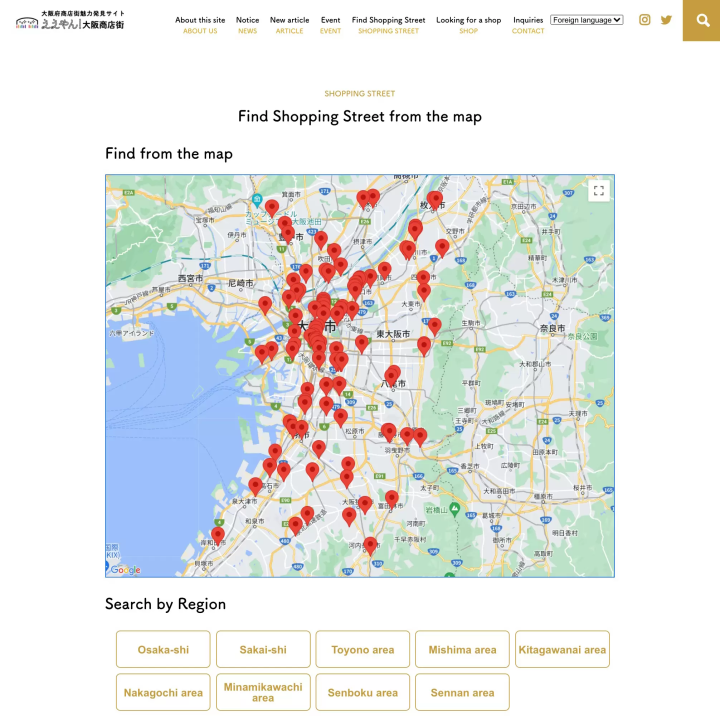
Task: Click the gold search magnifier icon
Action: (x=702, y=20)
